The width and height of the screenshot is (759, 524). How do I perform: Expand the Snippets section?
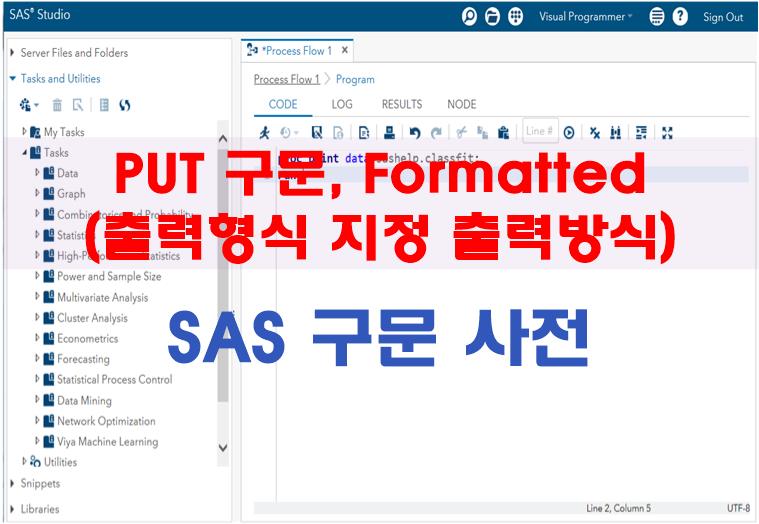tap(13, 483)
